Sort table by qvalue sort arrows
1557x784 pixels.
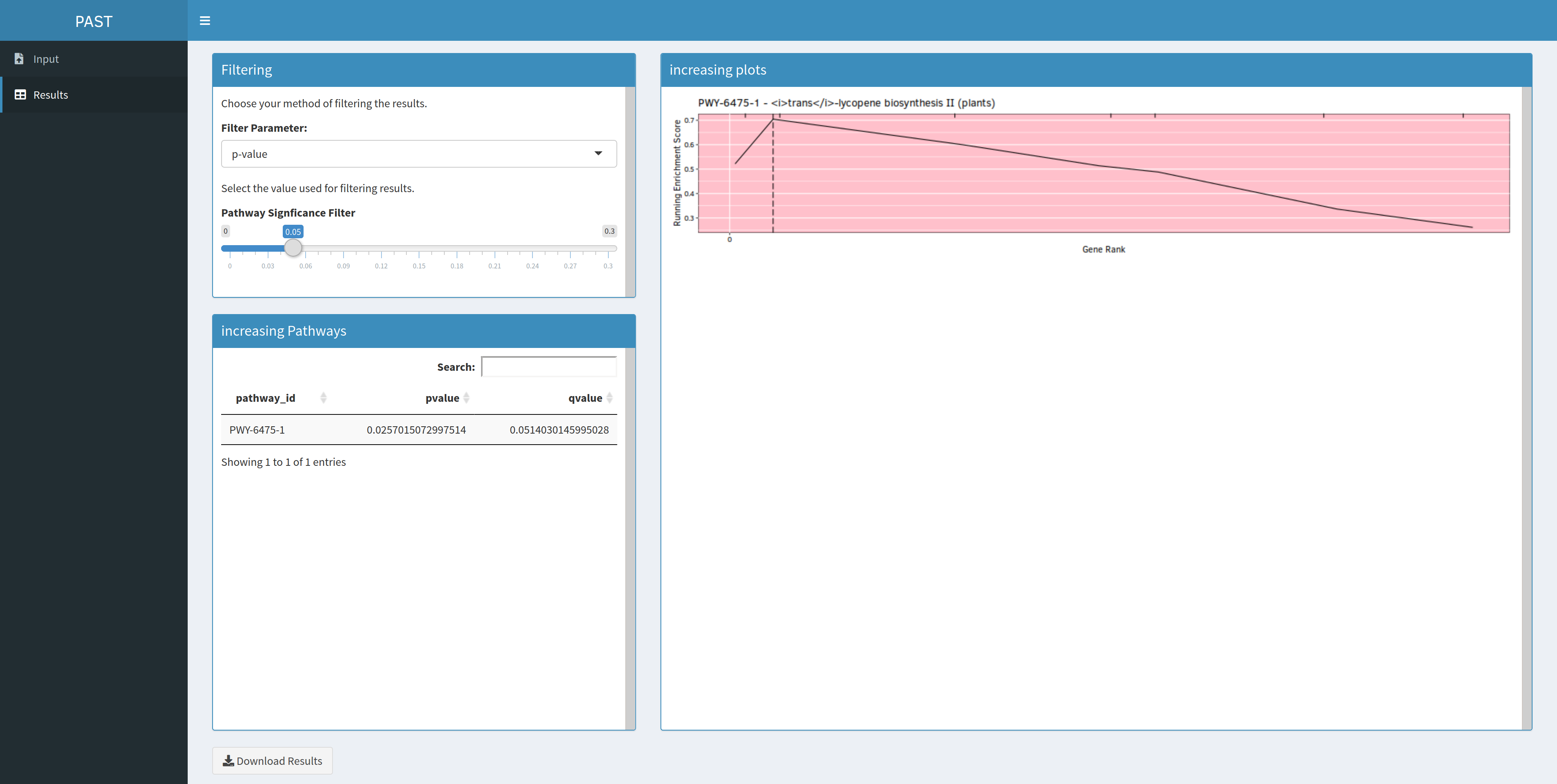609,398
